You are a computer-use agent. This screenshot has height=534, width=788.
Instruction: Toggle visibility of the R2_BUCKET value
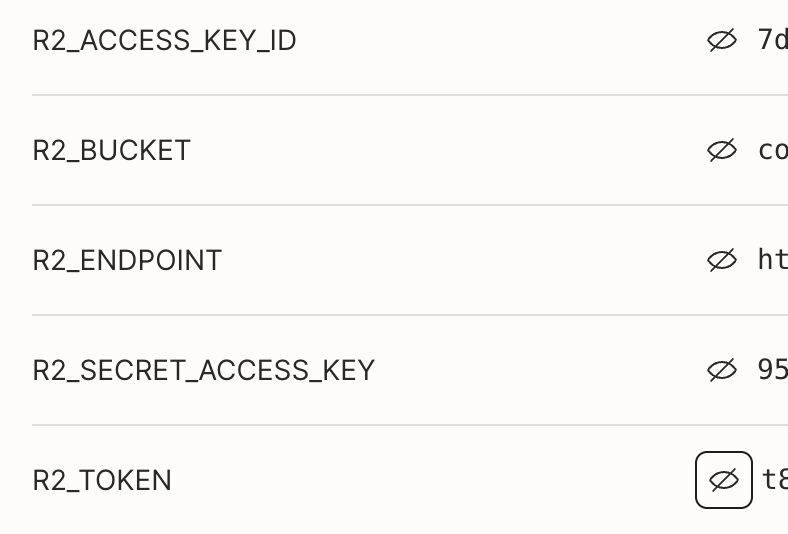point(722,150)
